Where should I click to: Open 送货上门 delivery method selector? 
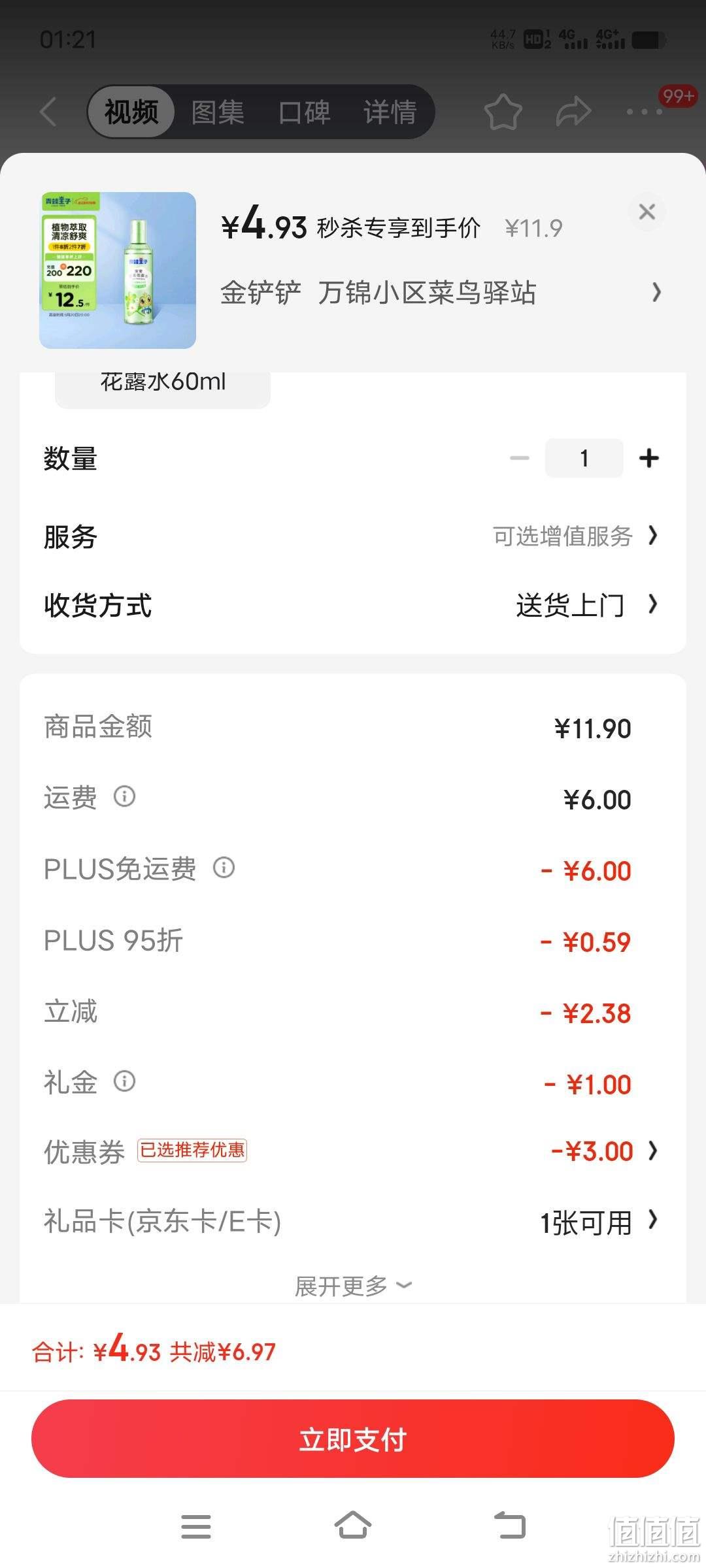[x=586, y=605]
